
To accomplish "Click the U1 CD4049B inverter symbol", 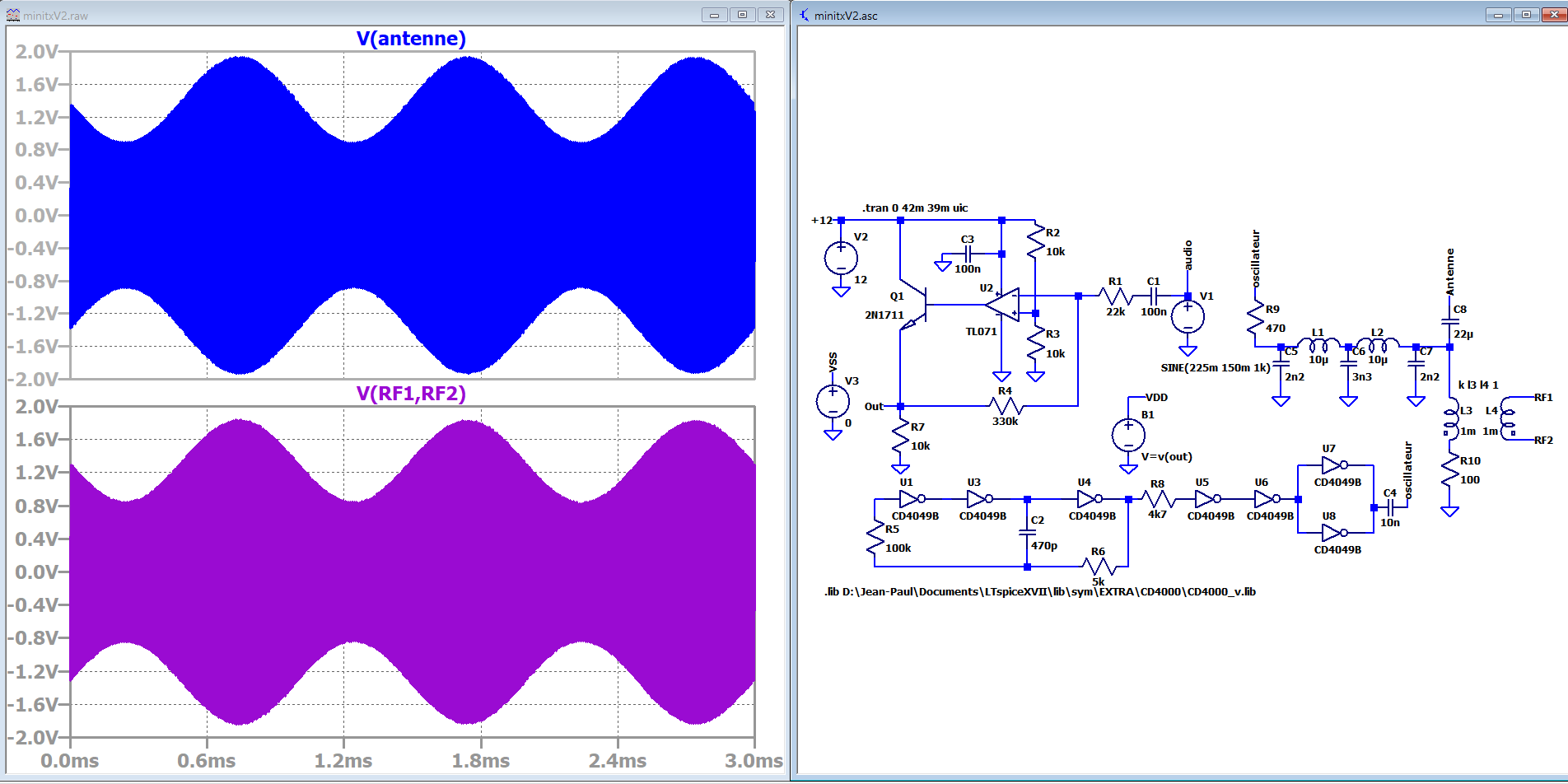I will [x=911, y=499].
